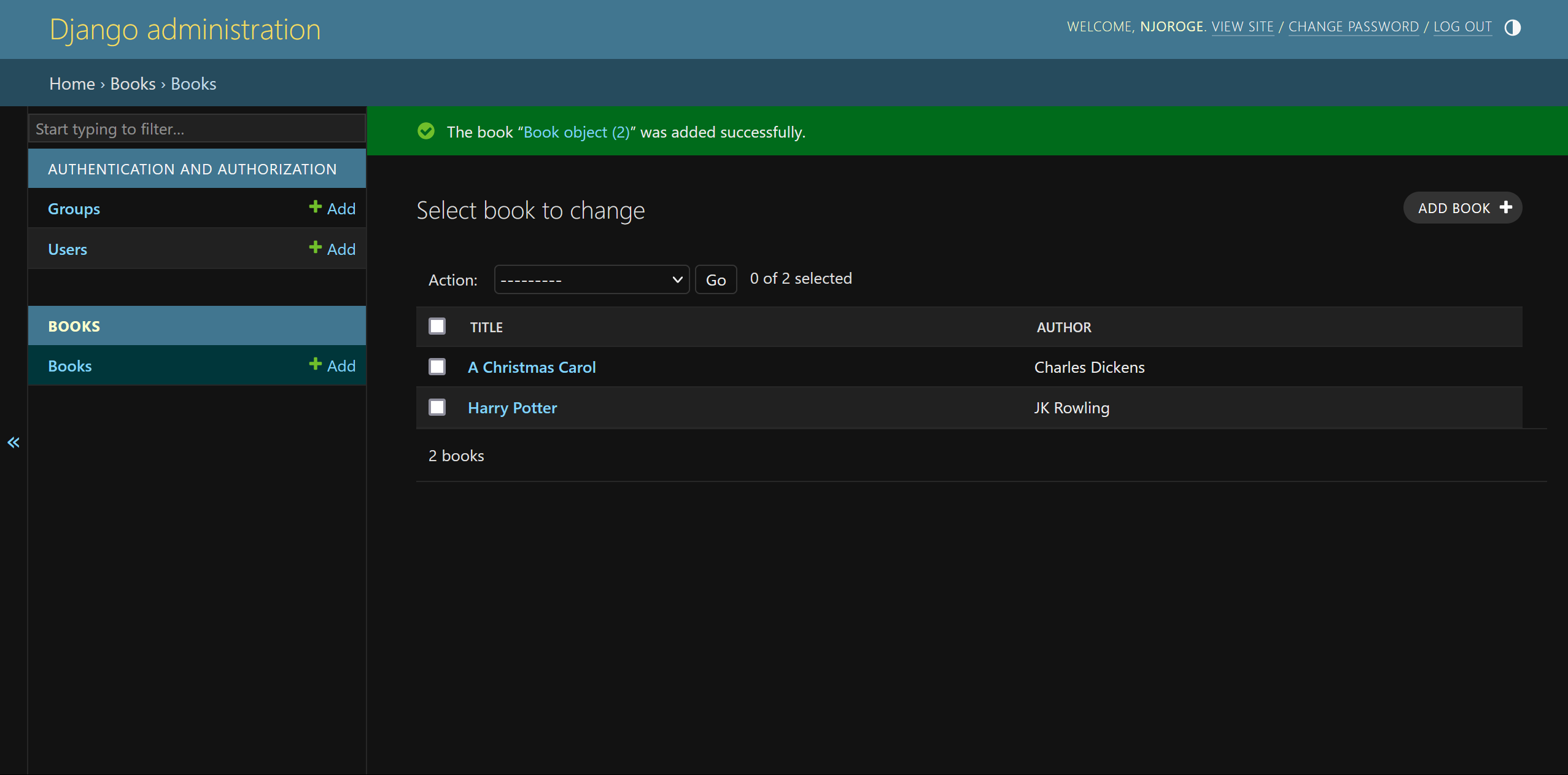The width and height of the screenshot is (1568, 775).
Task: Click the green plus icon next to Users
Action: [x=315, y=247]
